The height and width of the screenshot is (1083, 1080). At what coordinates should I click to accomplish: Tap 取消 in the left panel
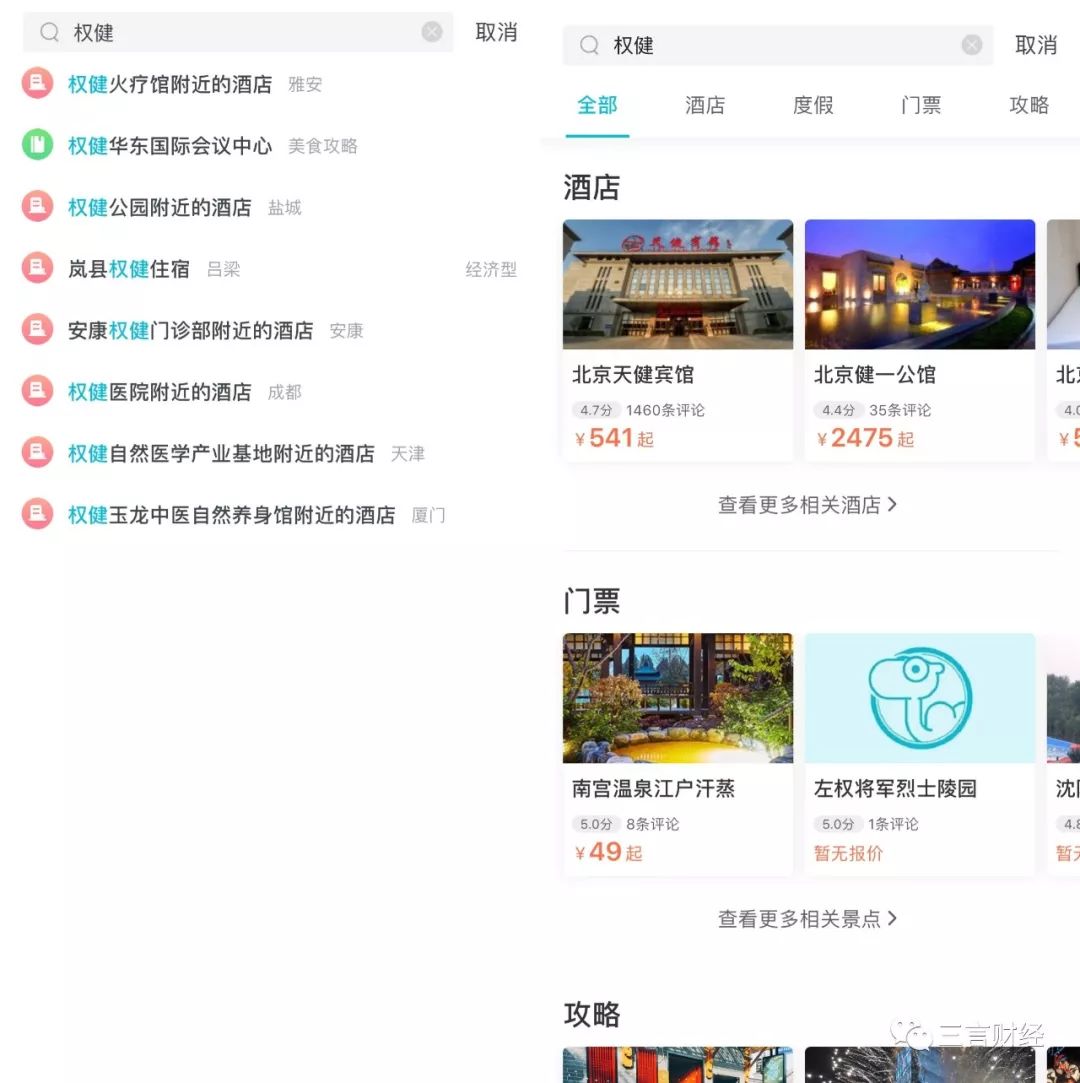[x=496, y=32]
